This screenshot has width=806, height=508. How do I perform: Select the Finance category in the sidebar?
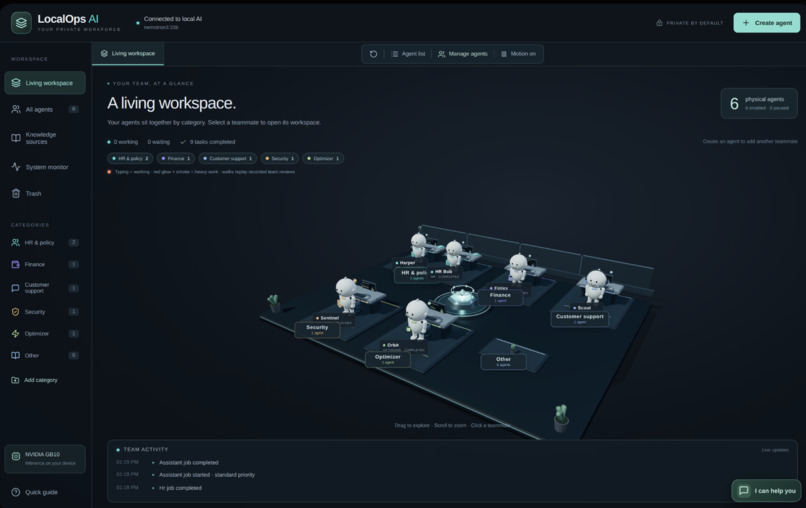(x=45, y=264)
